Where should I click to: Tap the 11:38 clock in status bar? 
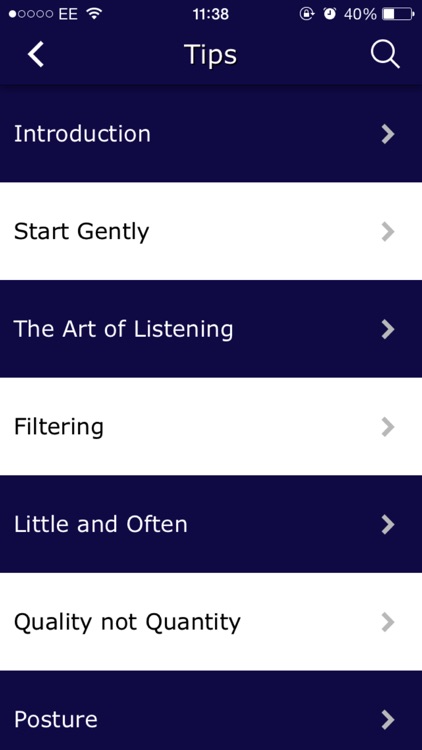(211, 14)
